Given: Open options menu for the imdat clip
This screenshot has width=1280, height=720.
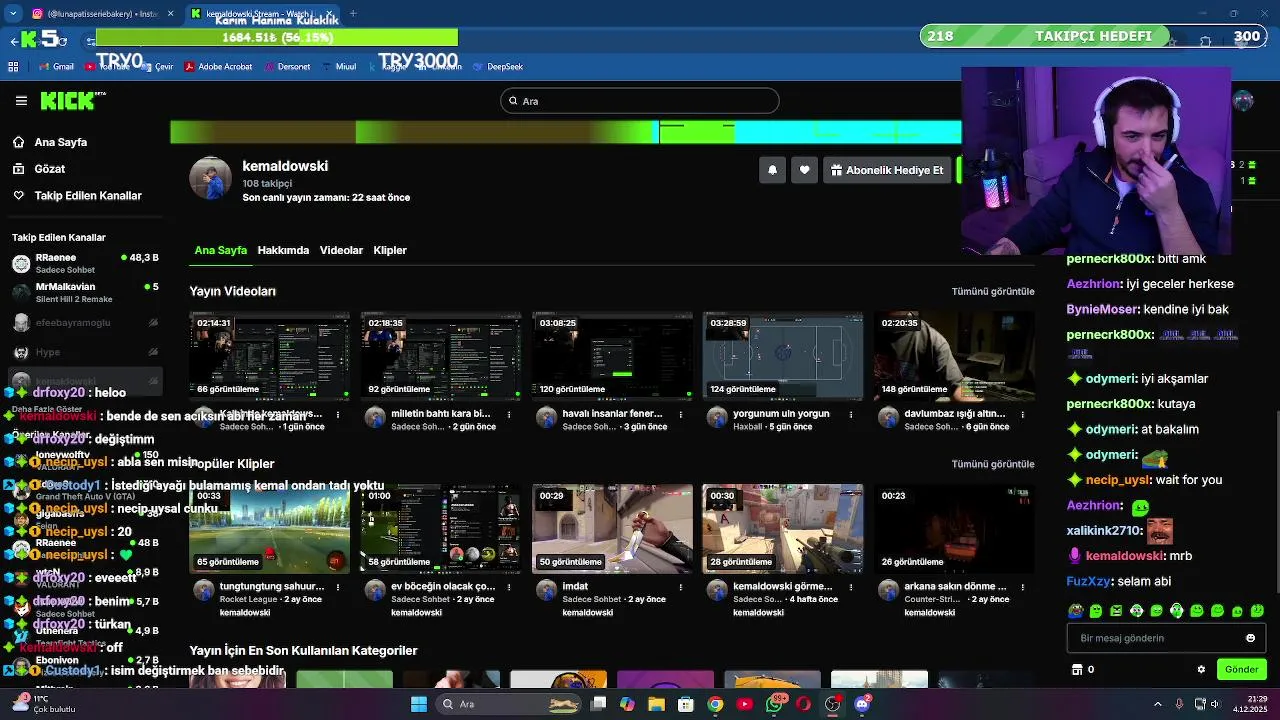Looking at the screenshot, I should 680,587.
